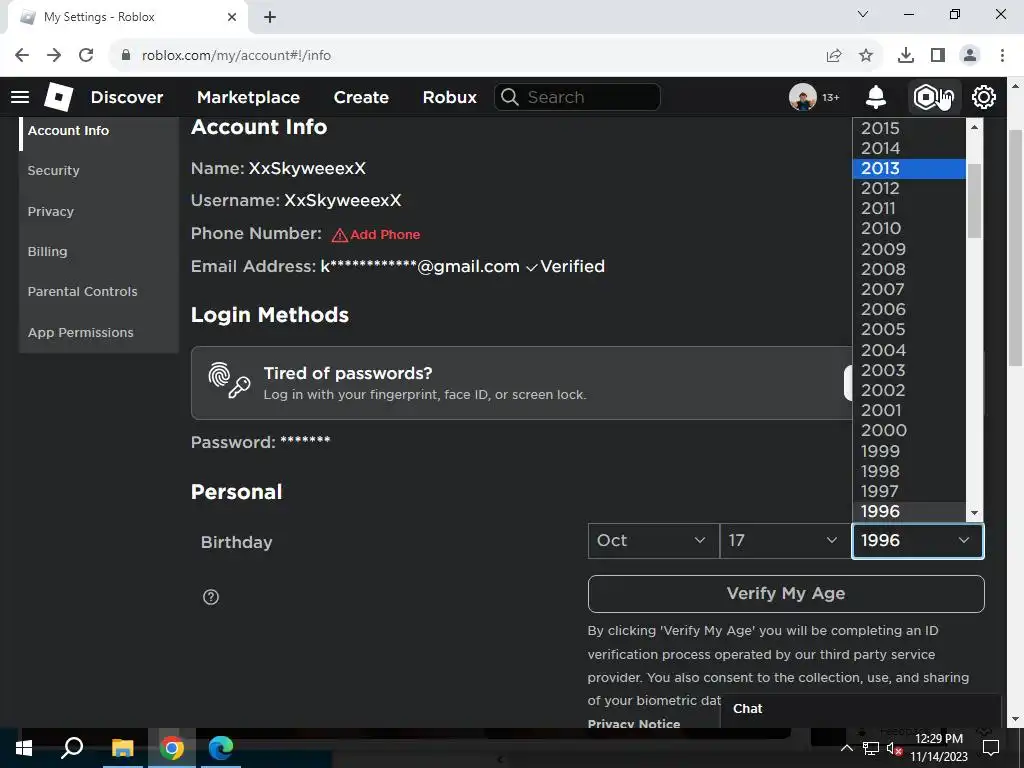
Task: Choose 1999 from the year list
Action: (x=909, y=451)
